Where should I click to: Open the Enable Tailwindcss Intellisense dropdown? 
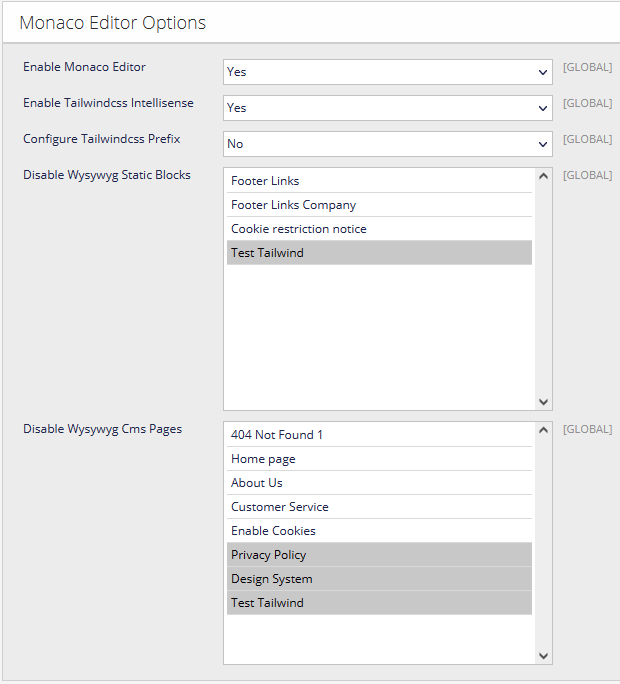(x=387, y=108)
